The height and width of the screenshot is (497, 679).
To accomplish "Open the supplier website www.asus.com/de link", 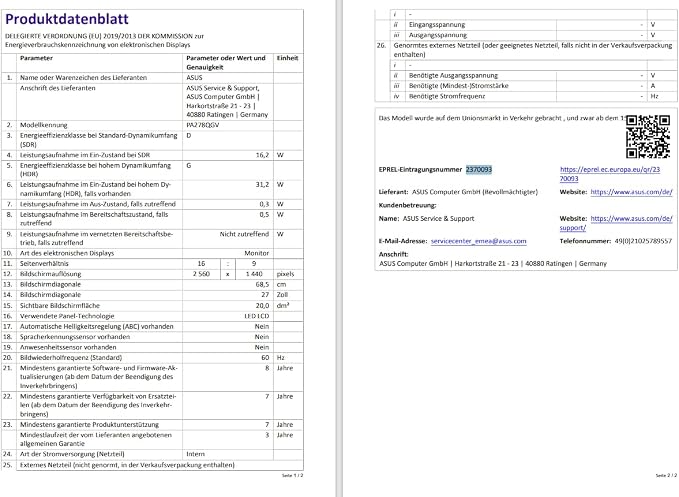I will click(631, 192).
